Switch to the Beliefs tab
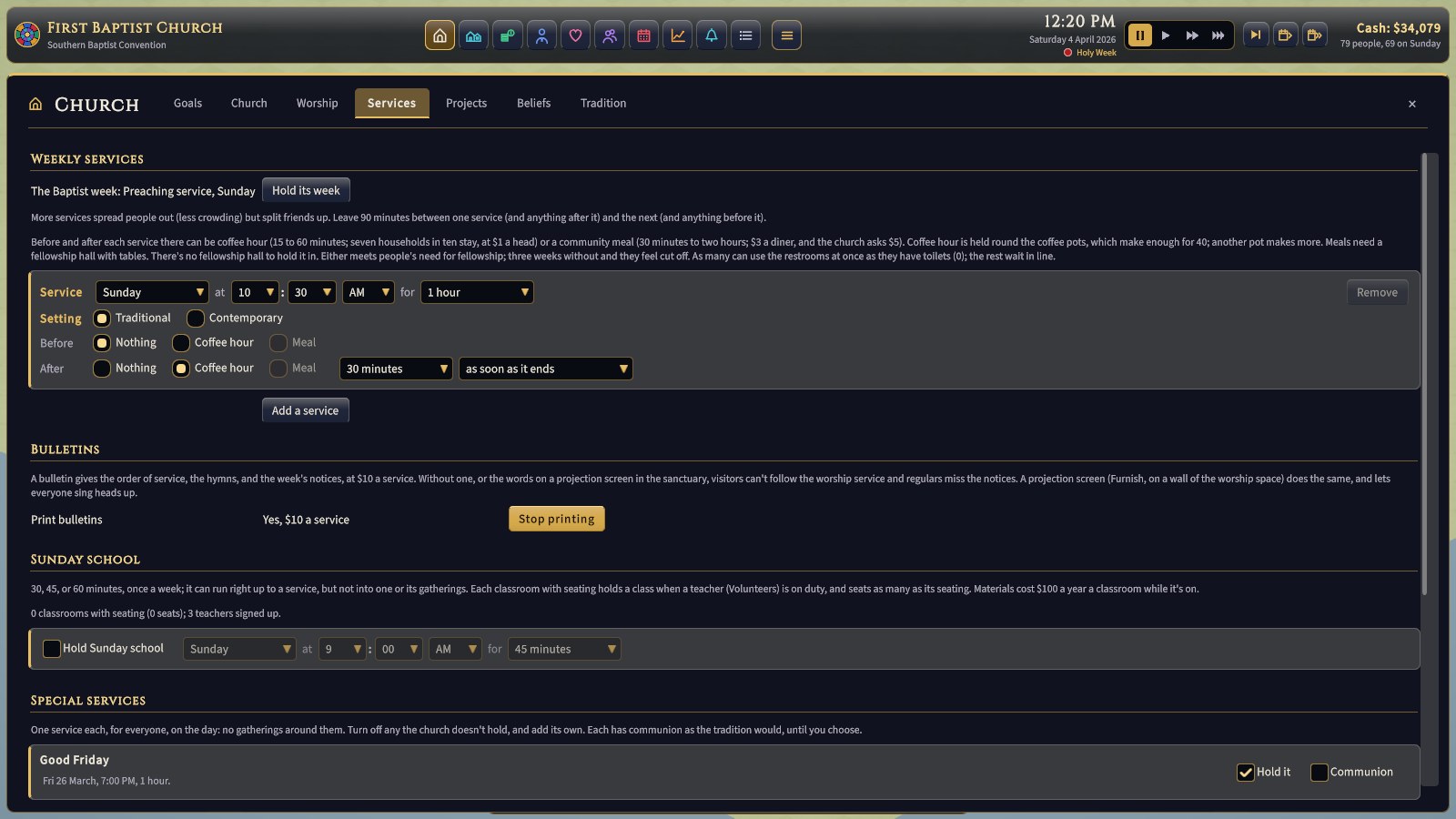 pyautogui.click(x=533, y=104)
